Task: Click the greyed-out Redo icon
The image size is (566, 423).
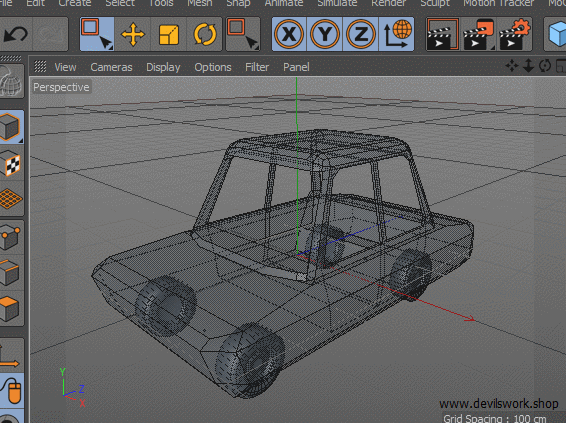Action: [x=50, y=34]
